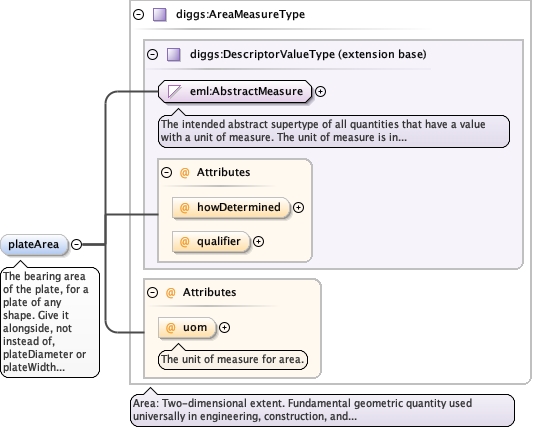Collapse the Attributes group containing uom
Viewport: 533px width, 430px height.
[152, 292]
